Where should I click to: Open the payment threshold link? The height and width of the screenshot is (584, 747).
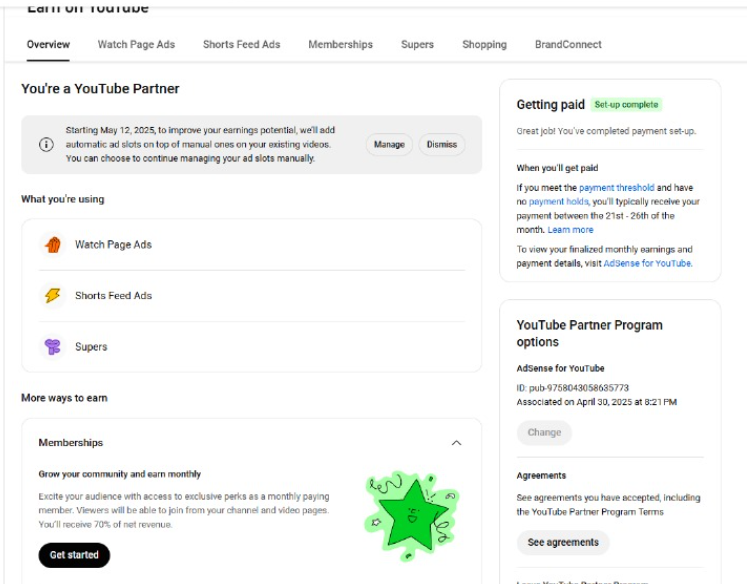point(616,188)
